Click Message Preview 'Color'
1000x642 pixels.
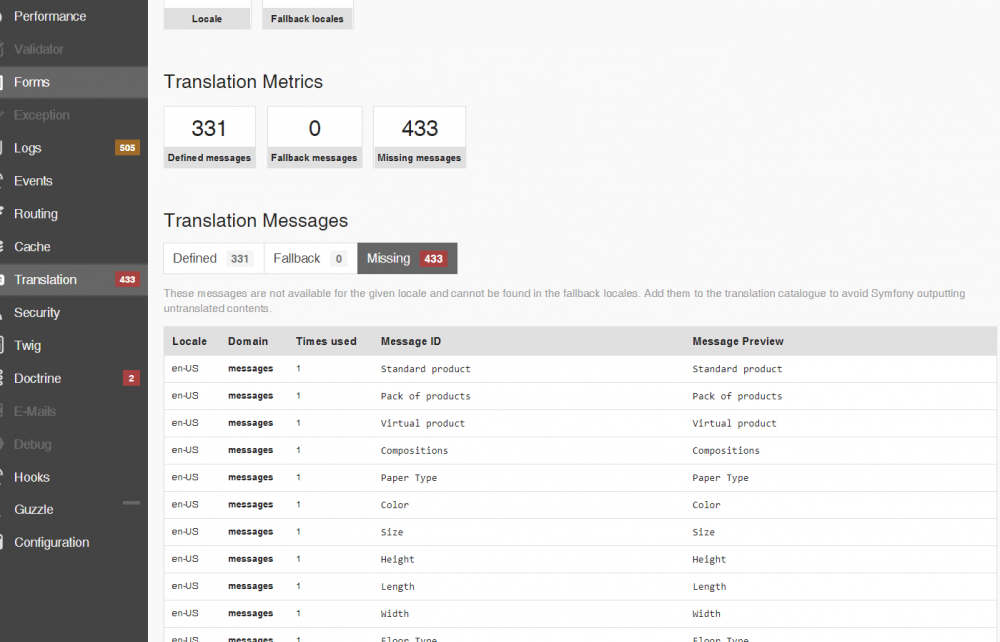pos(706,505)
